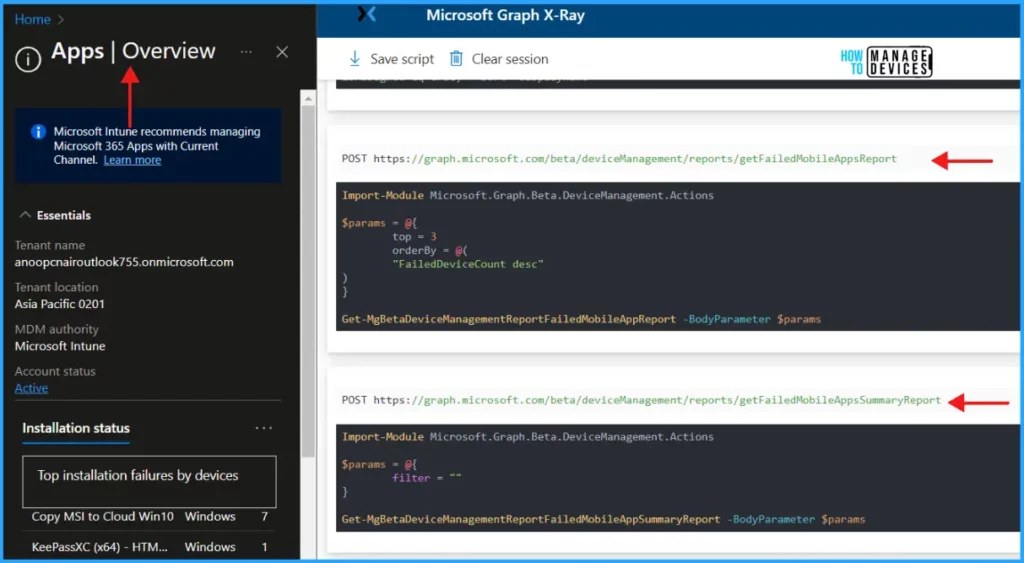Click the left panel vertical scrollbar thumb

(308, 281)
